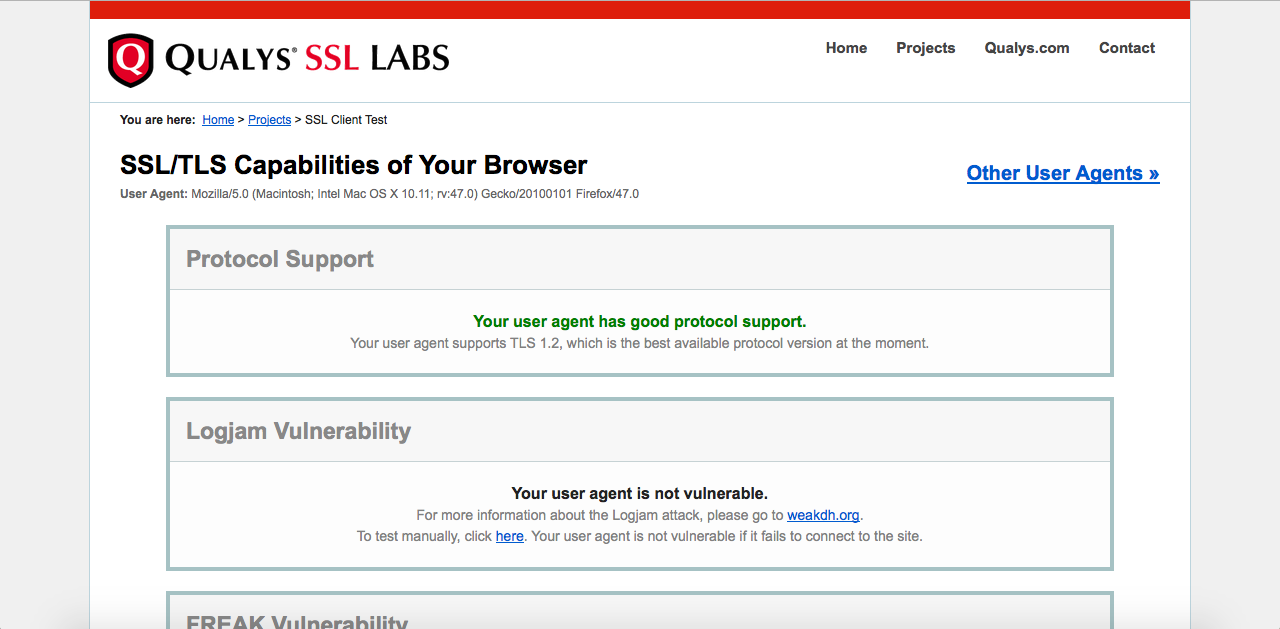Click the 'here' manual test link
Image resolution: width=1280 pixels, height=629 pixels.
[x=510, y=536]
